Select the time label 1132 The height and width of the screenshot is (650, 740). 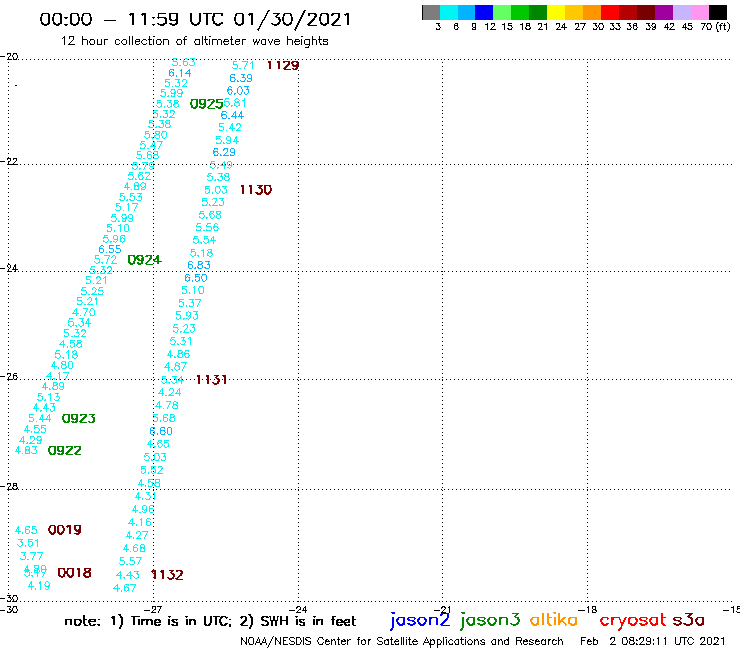[x=167, y=574]
